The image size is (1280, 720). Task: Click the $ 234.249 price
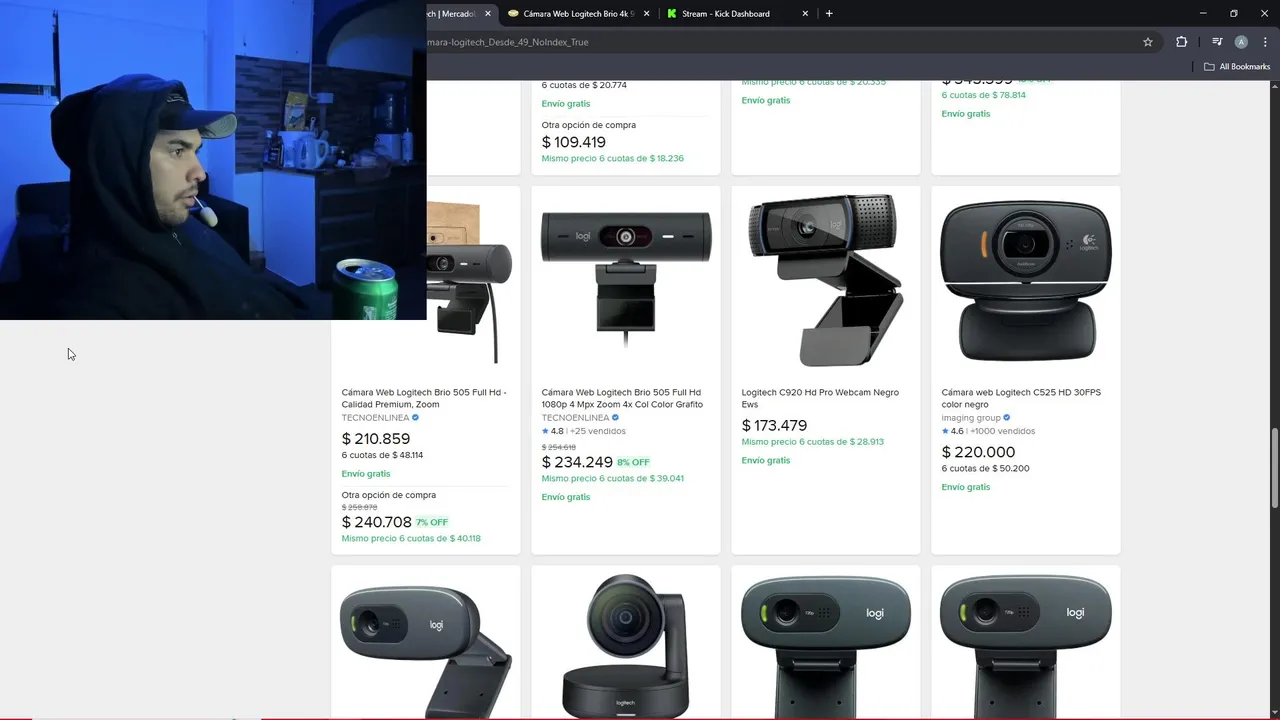click(577, 462)
